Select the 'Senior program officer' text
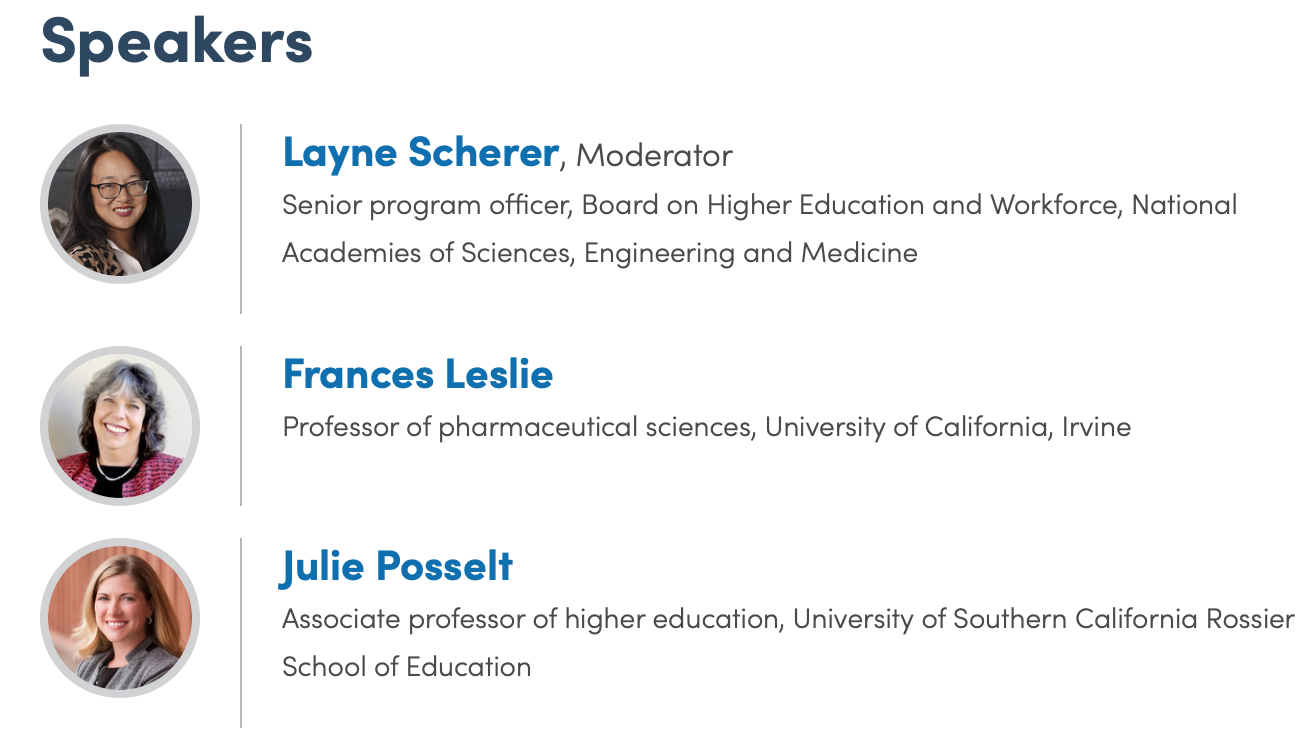Viewport: 1312px width, 738px height. point(425,205)
